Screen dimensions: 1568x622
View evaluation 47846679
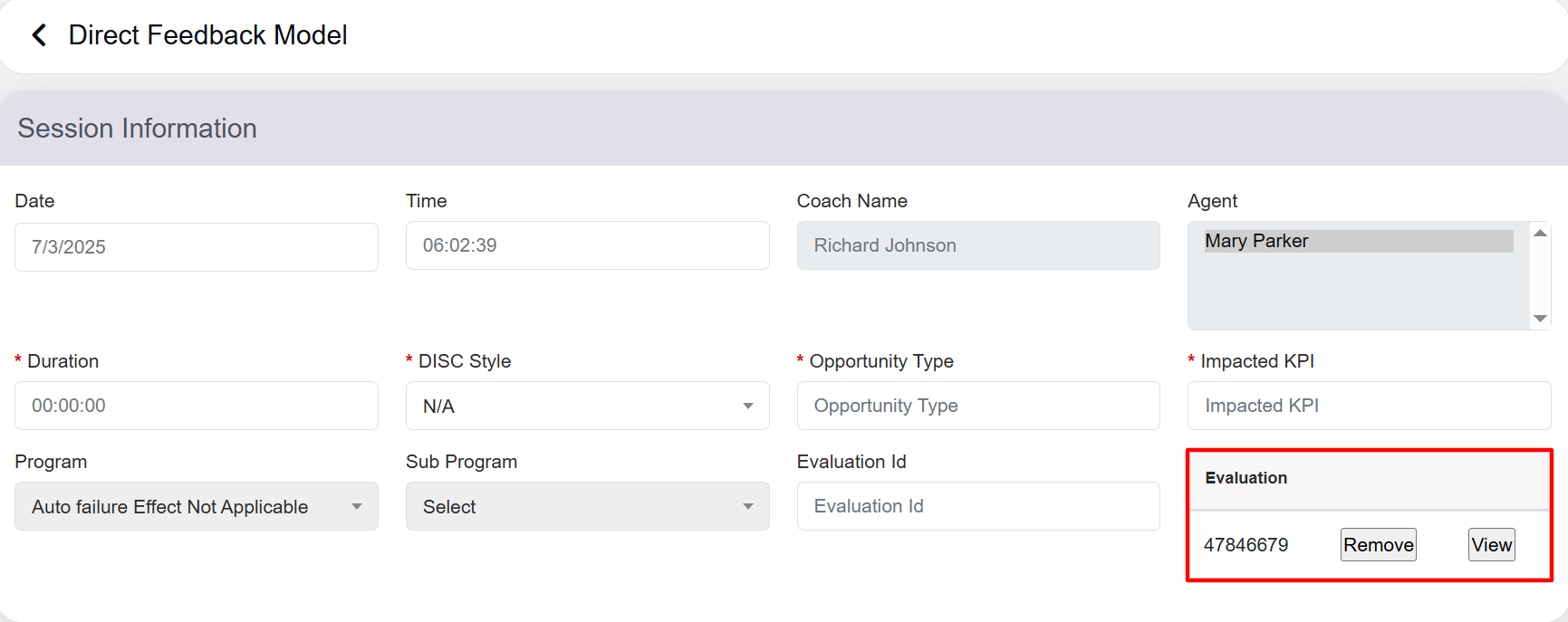tap(1491, 544)
